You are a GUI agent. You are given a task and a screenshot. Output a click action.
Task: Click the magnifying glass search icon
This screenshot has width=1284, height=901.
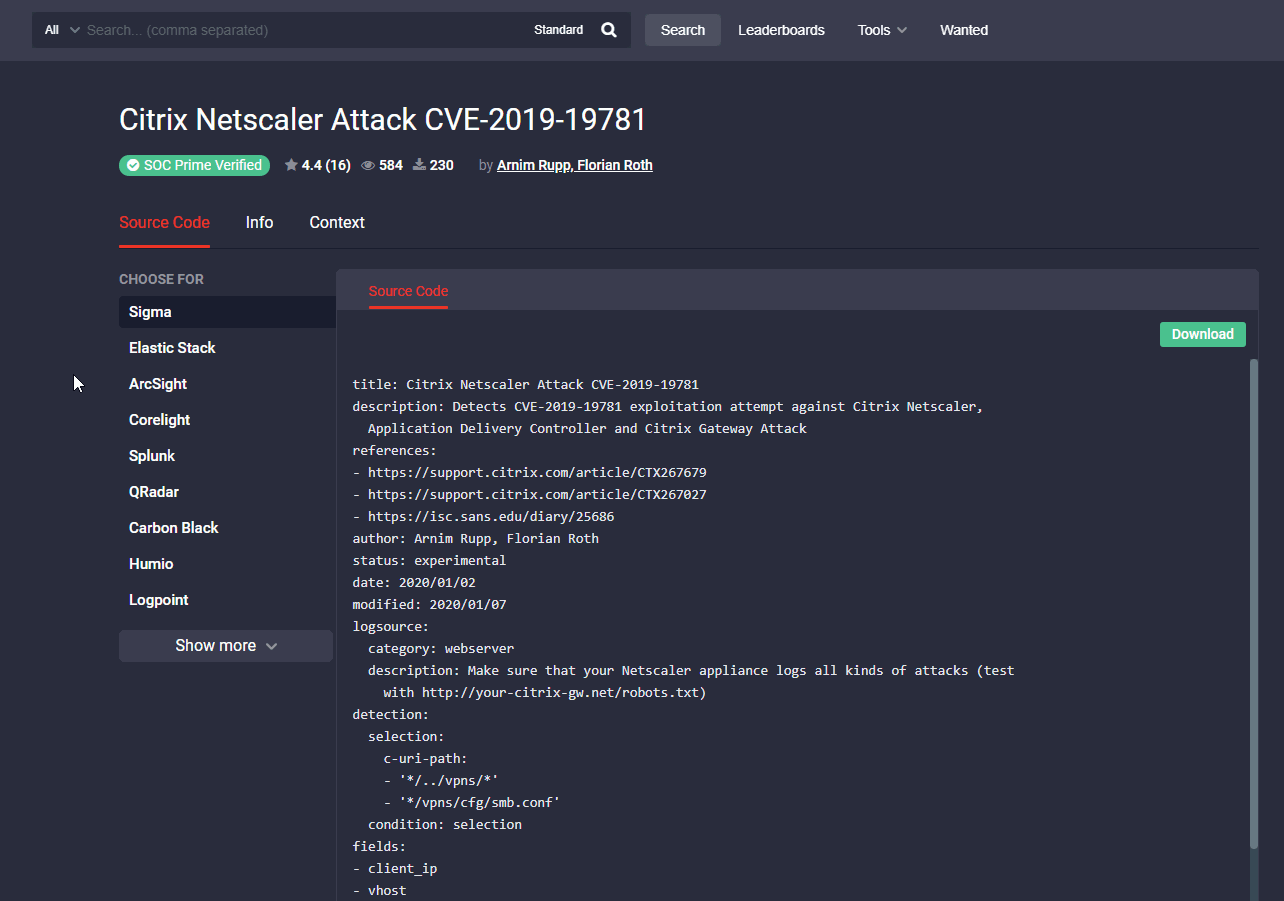click(x=609, y=30)
